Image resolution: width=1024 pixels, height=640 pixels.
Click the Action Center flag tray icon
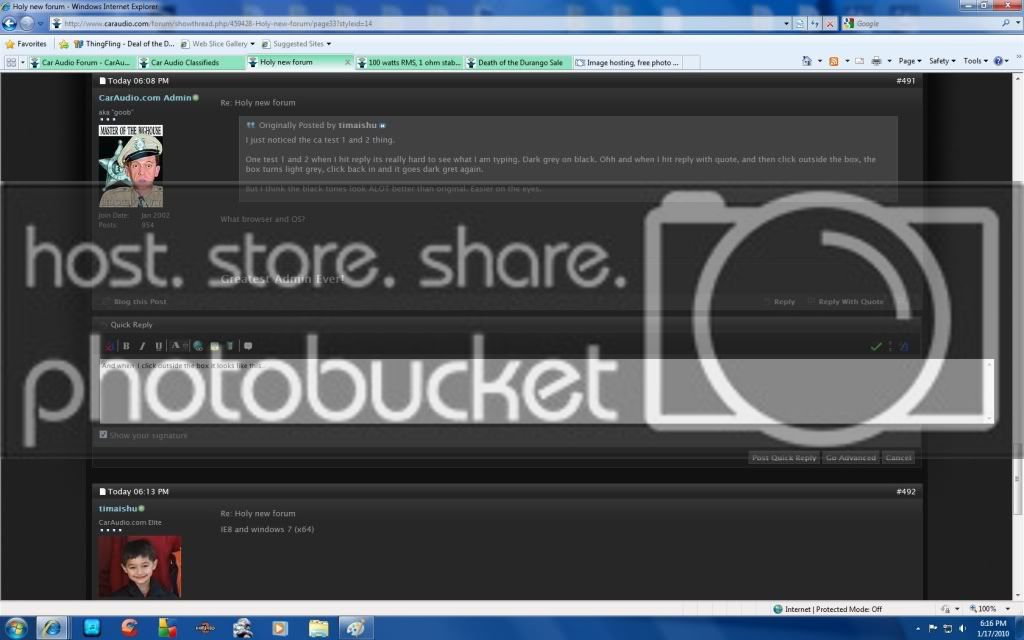(933, 628)
